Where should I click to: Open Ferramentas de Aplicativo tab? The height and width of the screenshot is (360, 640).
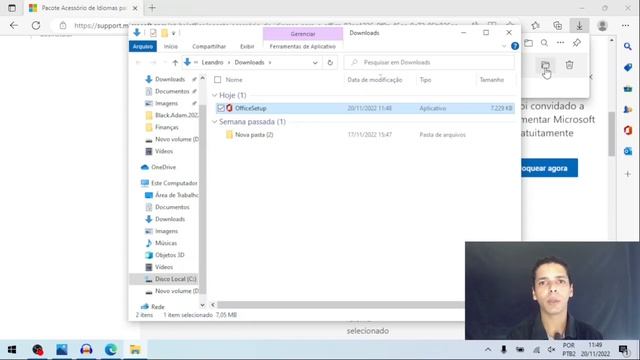click(x=302, y=46)
